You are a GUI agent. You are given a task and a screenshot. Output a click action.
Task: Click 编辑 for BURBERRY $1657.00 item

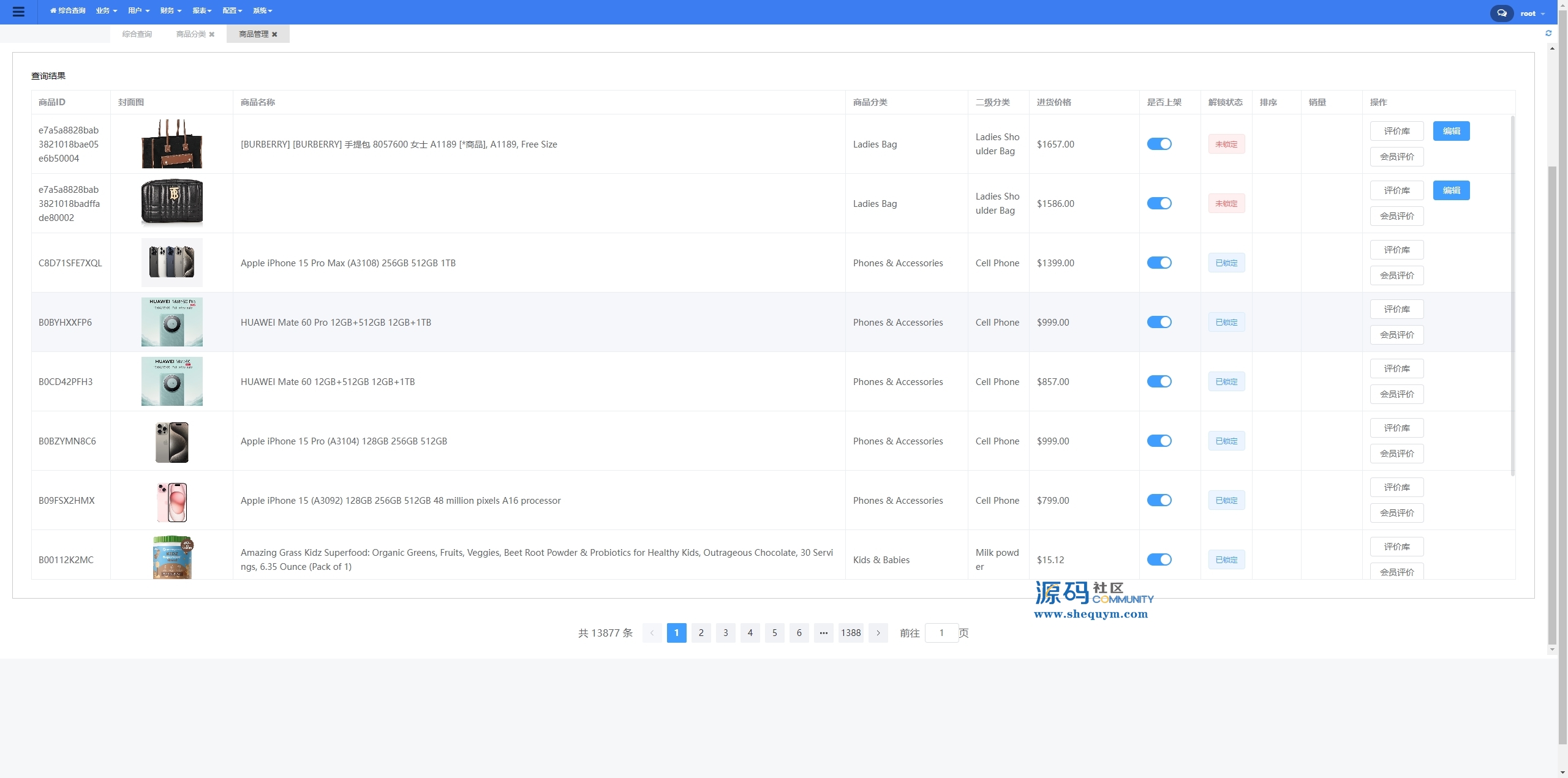[1451, 131]
